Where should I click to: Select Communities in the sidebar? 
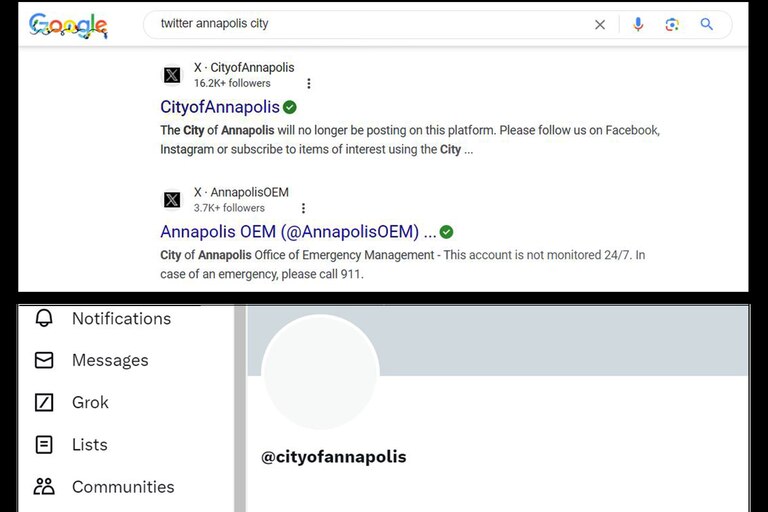[x=123, y=487]
